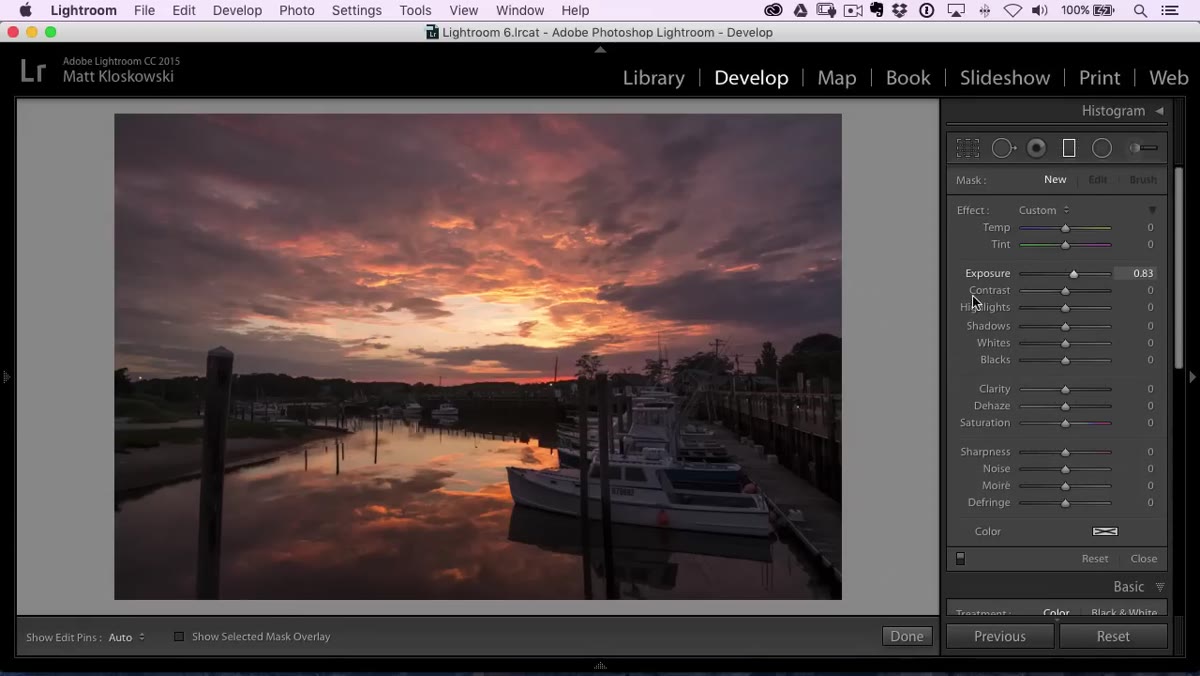
Task: Enable Show Selected Mask Overlay checkbox
Action: click(179, 636)
